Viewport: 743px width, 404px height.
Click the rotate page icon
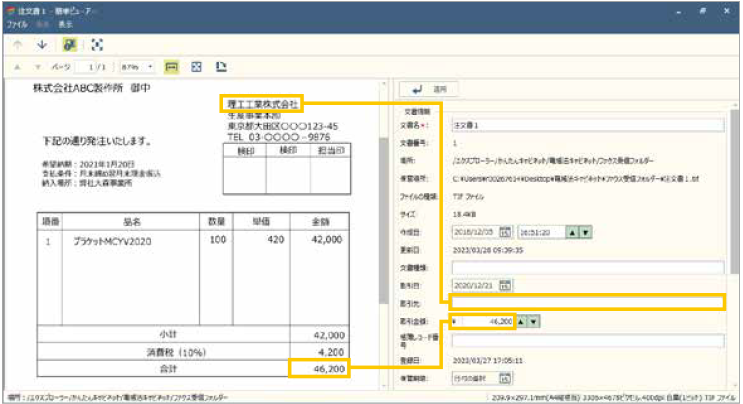pos(220,67)
